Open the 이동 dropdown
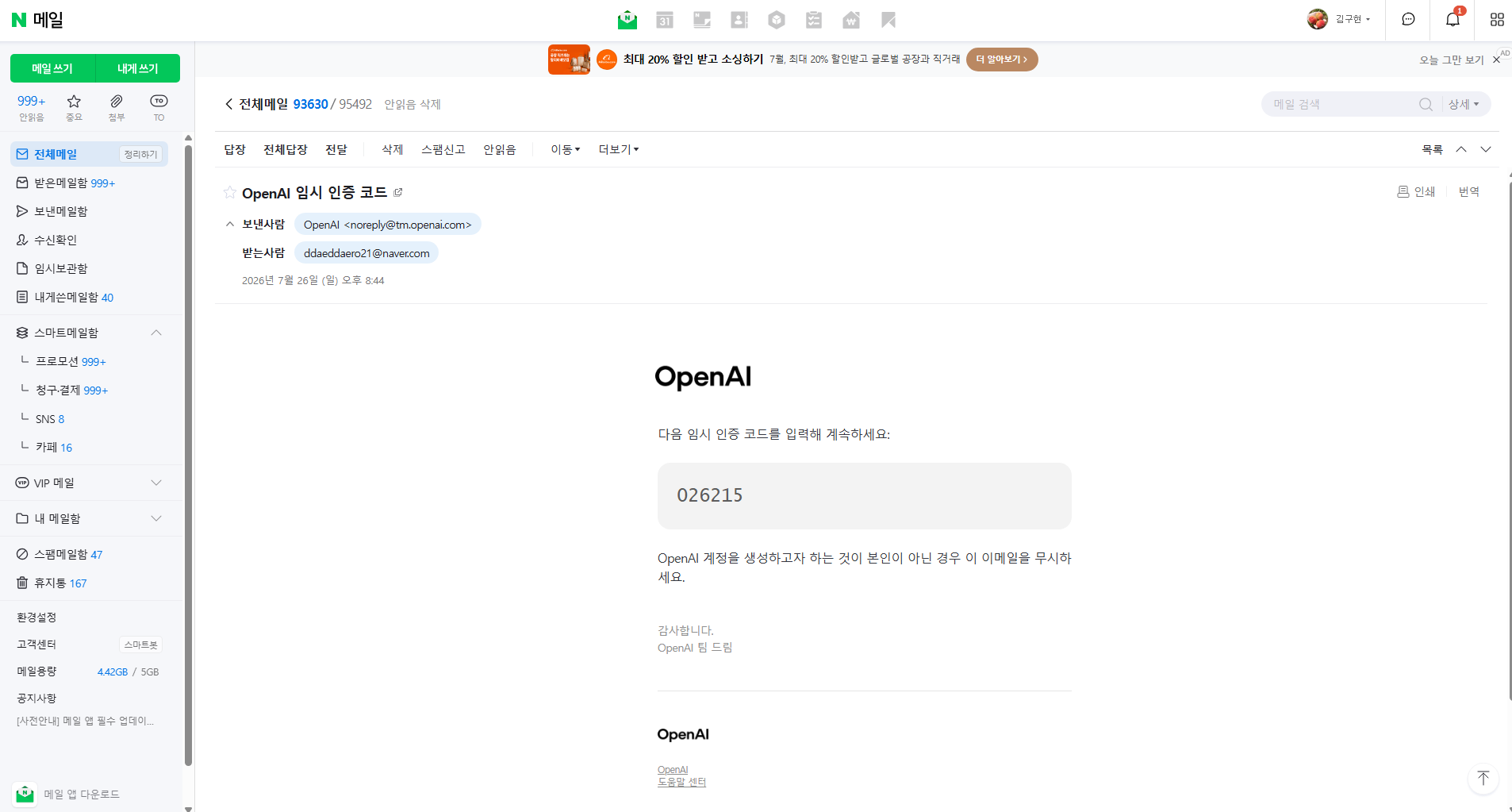1512x812 pixels. click(566, 149)
